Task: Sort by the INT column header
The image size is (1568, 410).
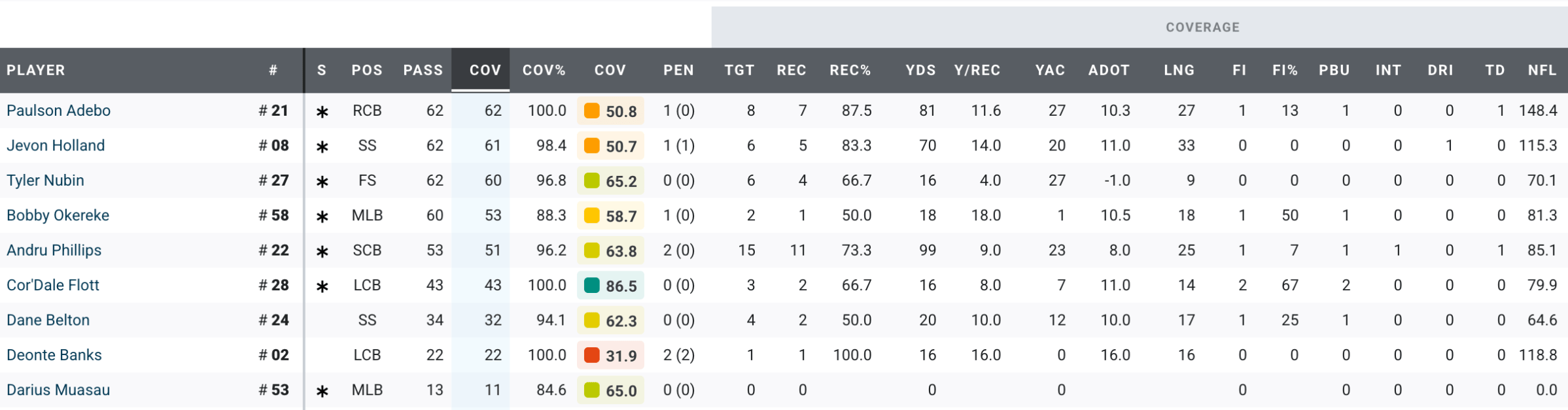Action: (1388, 71)
